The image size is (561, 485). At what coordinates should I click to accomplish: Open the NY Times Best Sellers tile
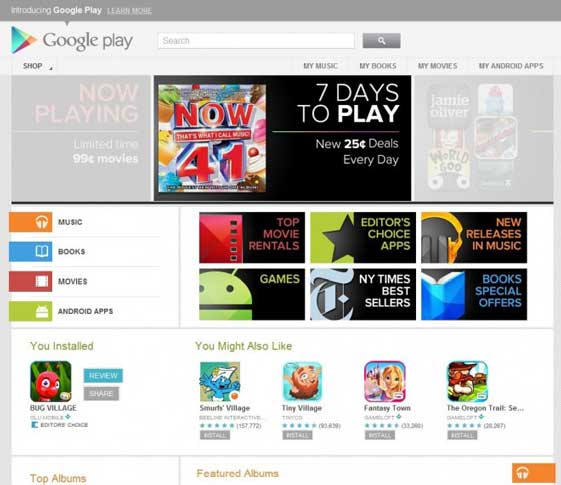coord(363,294)
